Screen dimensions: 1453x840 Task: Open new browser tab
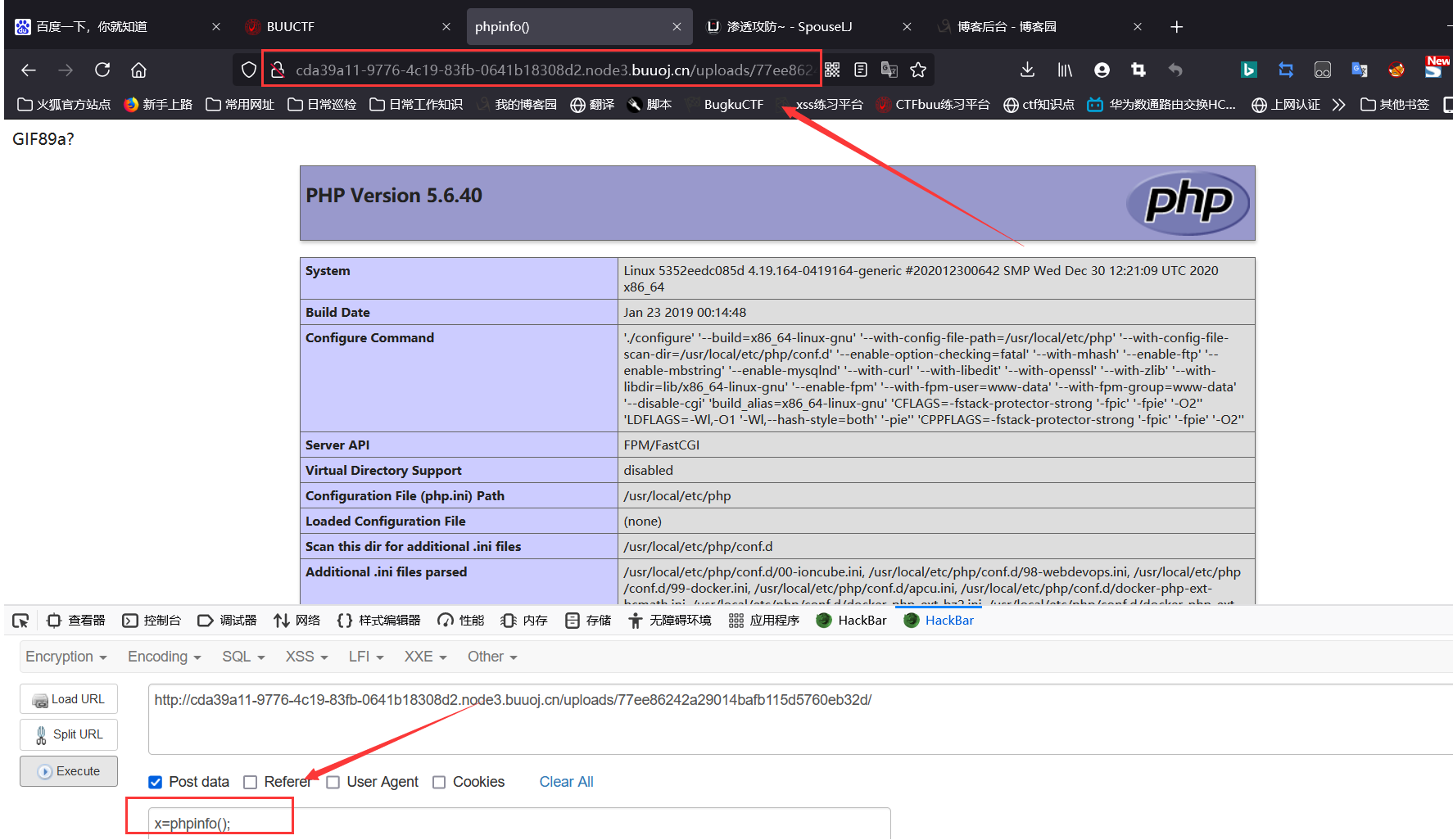click(1176, 27)
